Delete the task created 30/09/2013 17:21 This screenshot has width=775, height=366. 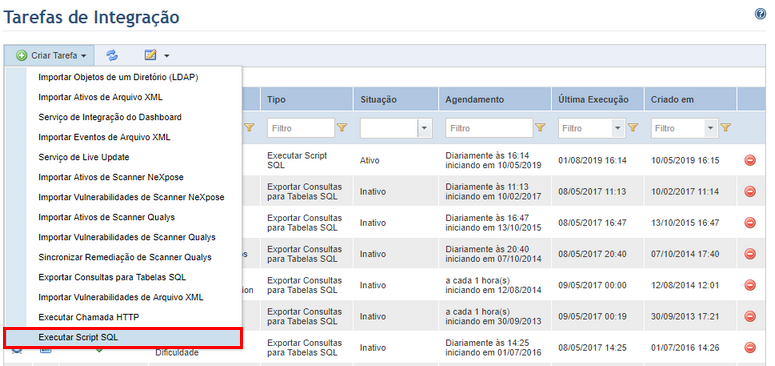click(x=750, y=317)
